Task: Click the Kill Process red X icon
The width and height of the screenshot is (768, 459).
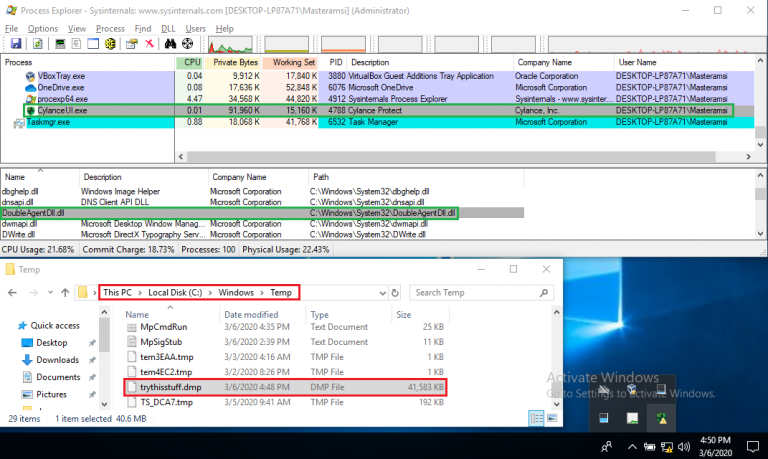Action: click(x=149, y=44)
